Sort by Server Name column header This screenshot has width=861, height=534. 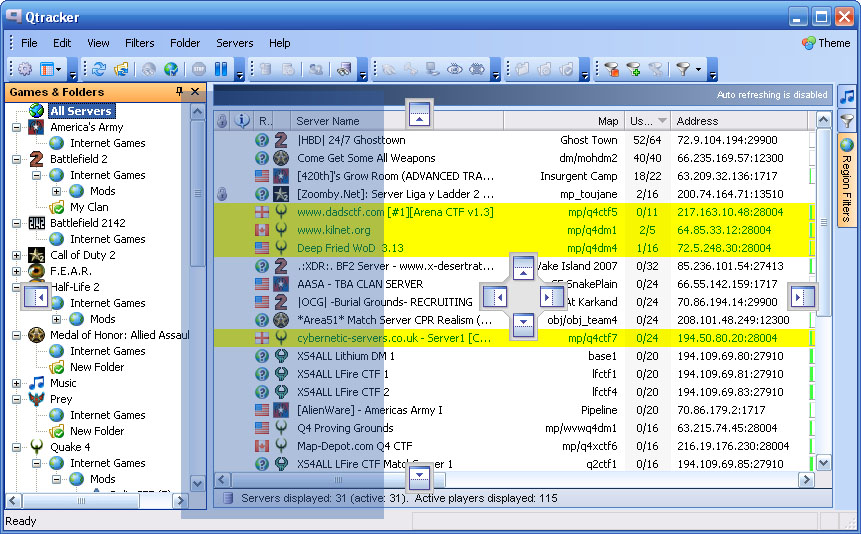point(396,121)
